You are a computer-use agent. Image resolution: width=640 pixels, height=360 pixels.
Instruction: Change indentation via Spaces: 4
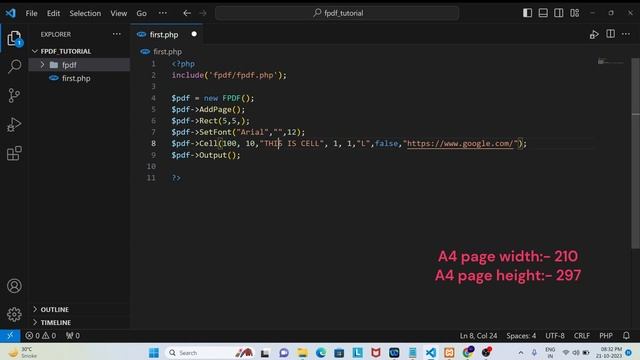521,336
